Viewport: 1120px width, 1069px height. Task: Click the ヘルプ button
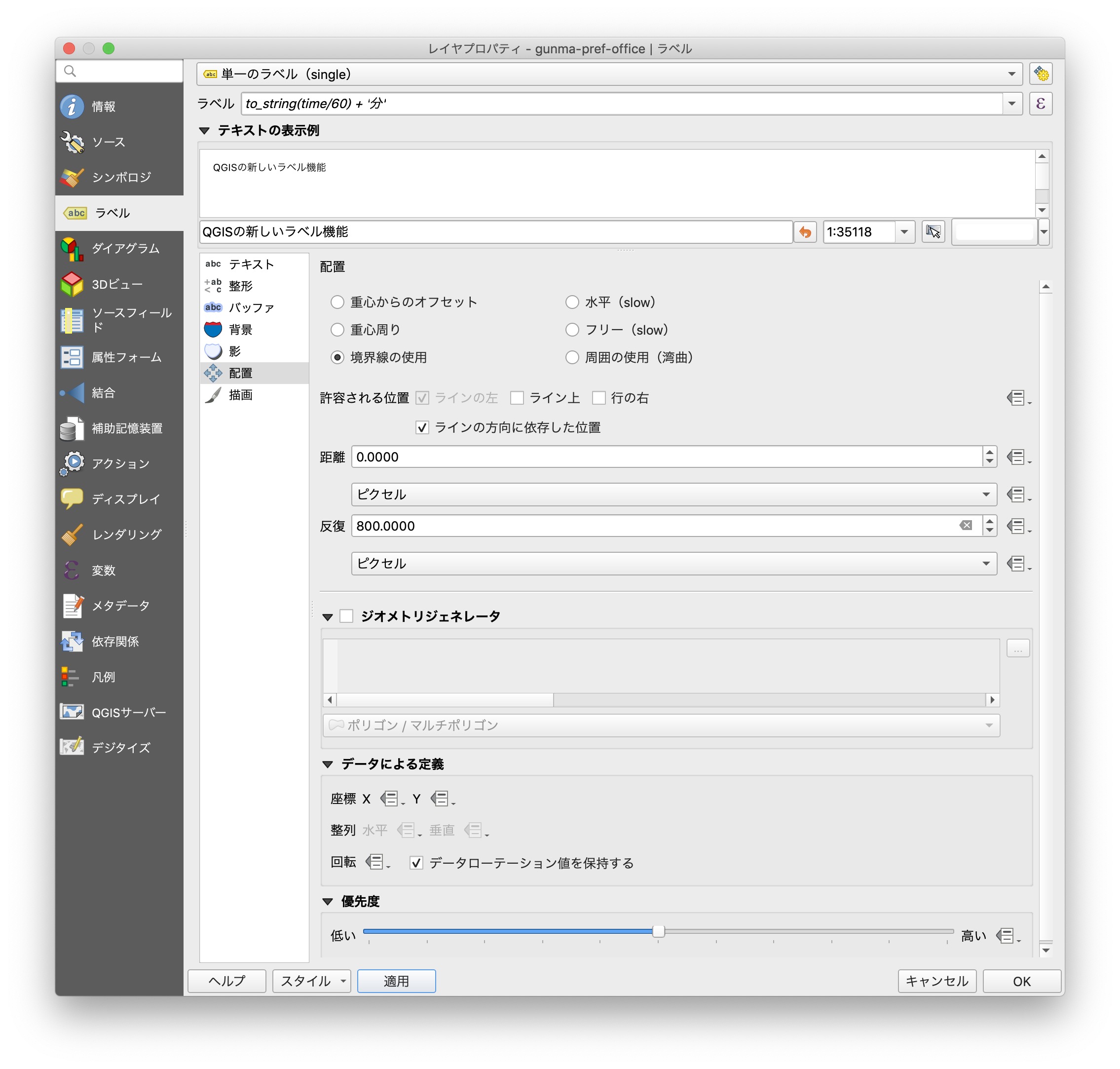227,981
